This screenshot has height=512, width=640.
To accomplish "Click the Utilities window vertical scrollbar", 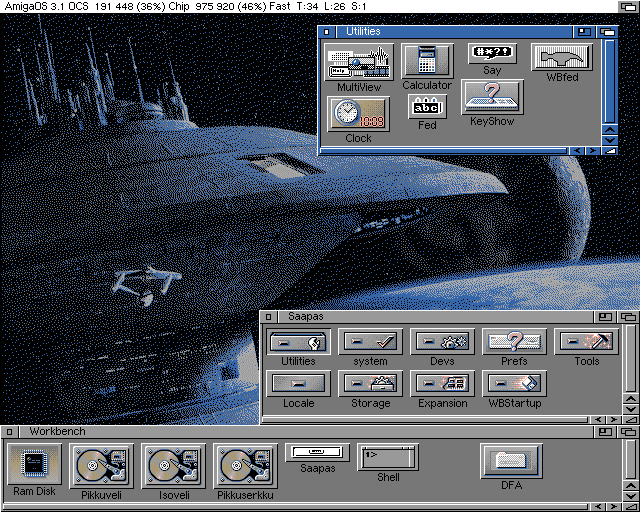I will 610,82.
